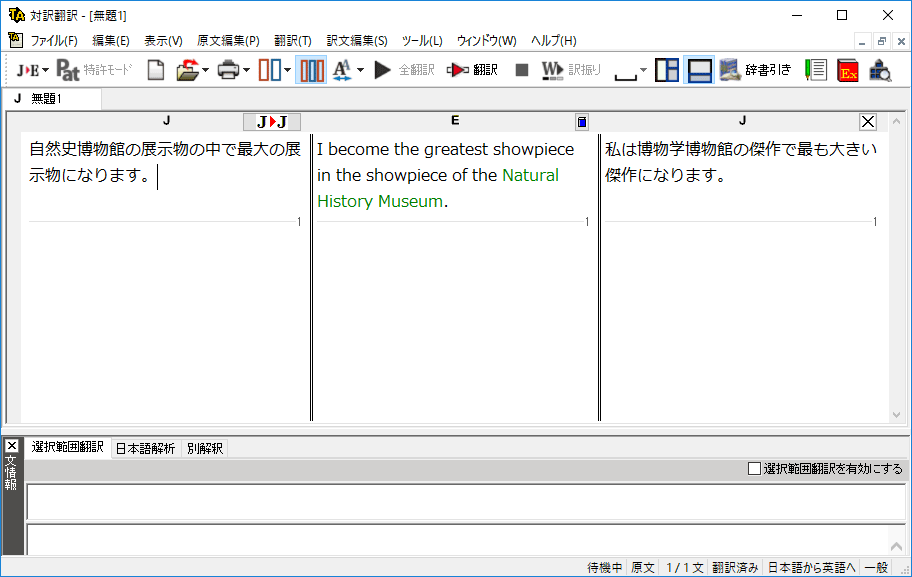Create a new blank document
Viewport: 912px width, 577px height.
click(x=155, y=70)
